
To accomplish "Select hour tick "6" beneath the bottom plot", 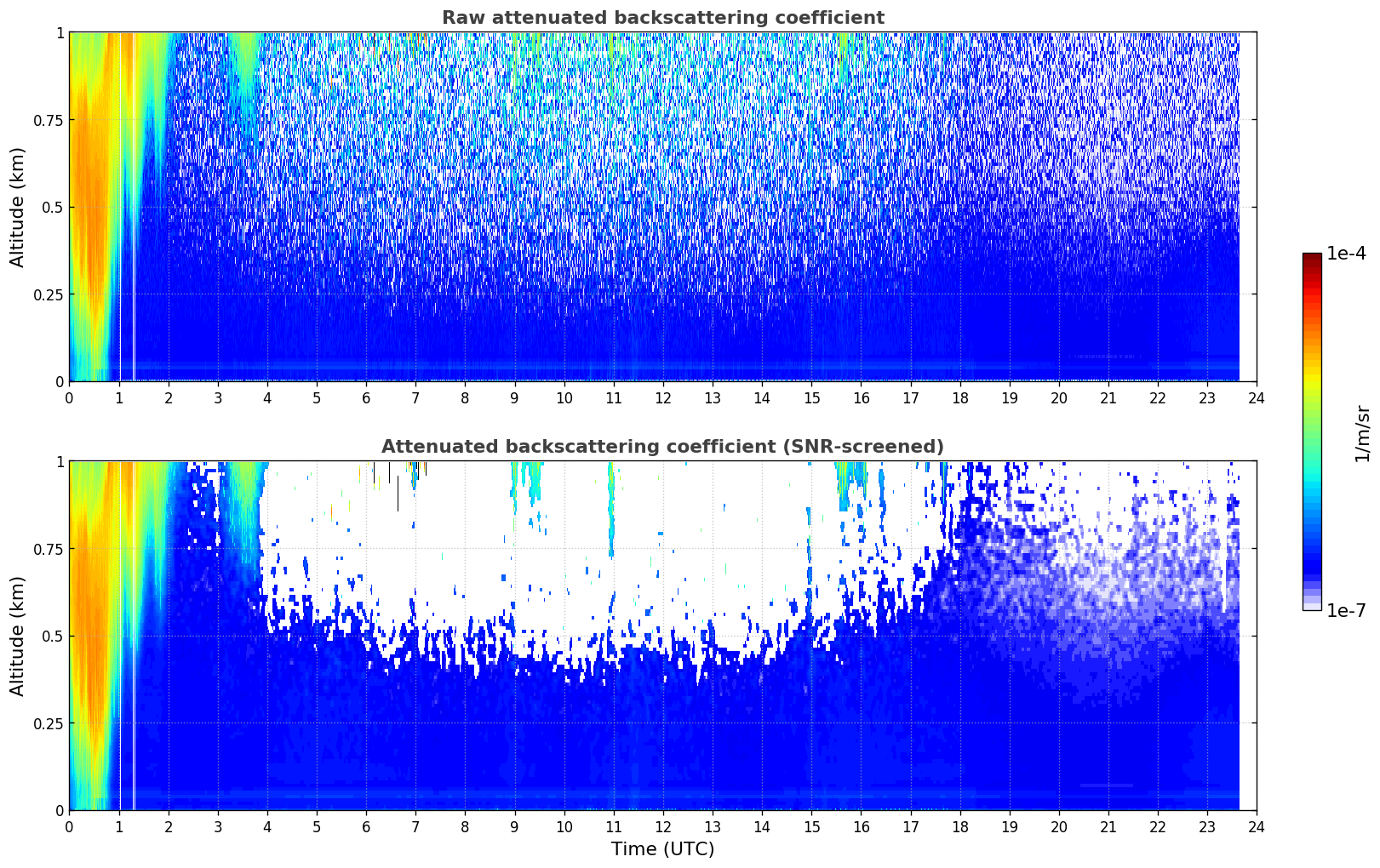I will click(x=366, y=827).
